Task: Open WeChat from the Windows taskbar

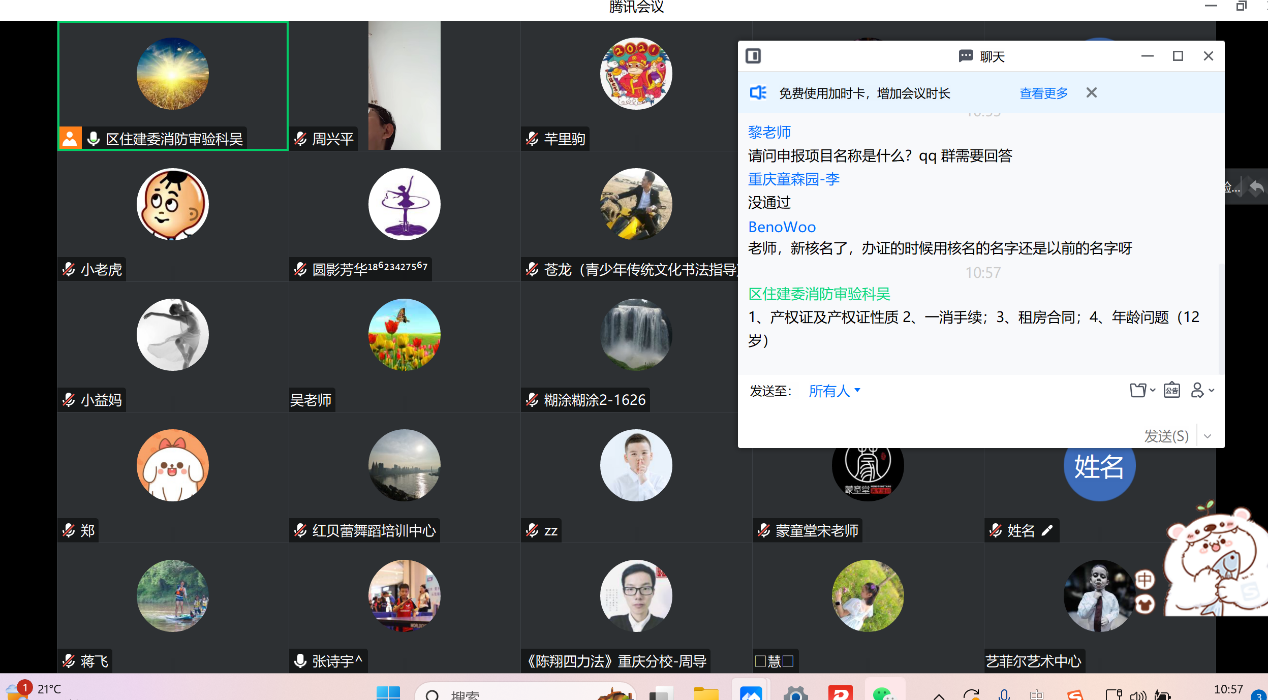Action: click(x=882, y=693)
